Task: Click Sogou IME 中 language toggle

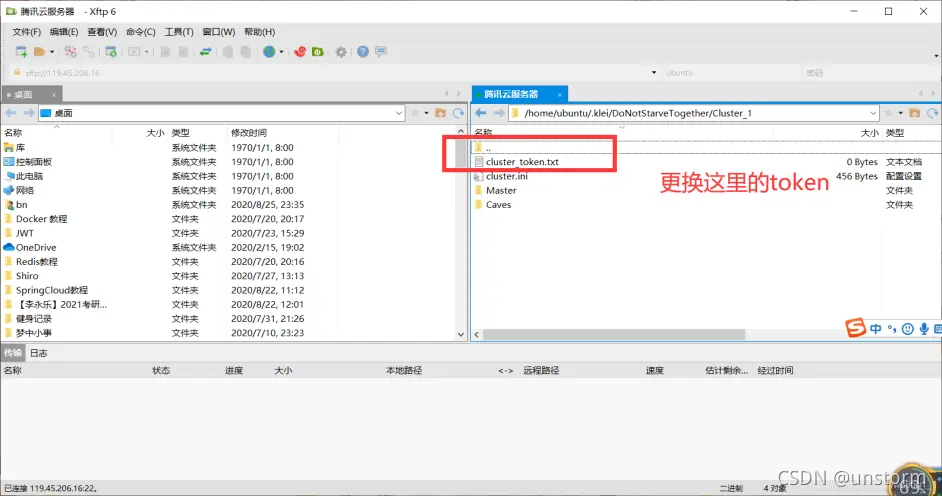Action: tap(875, 328)
